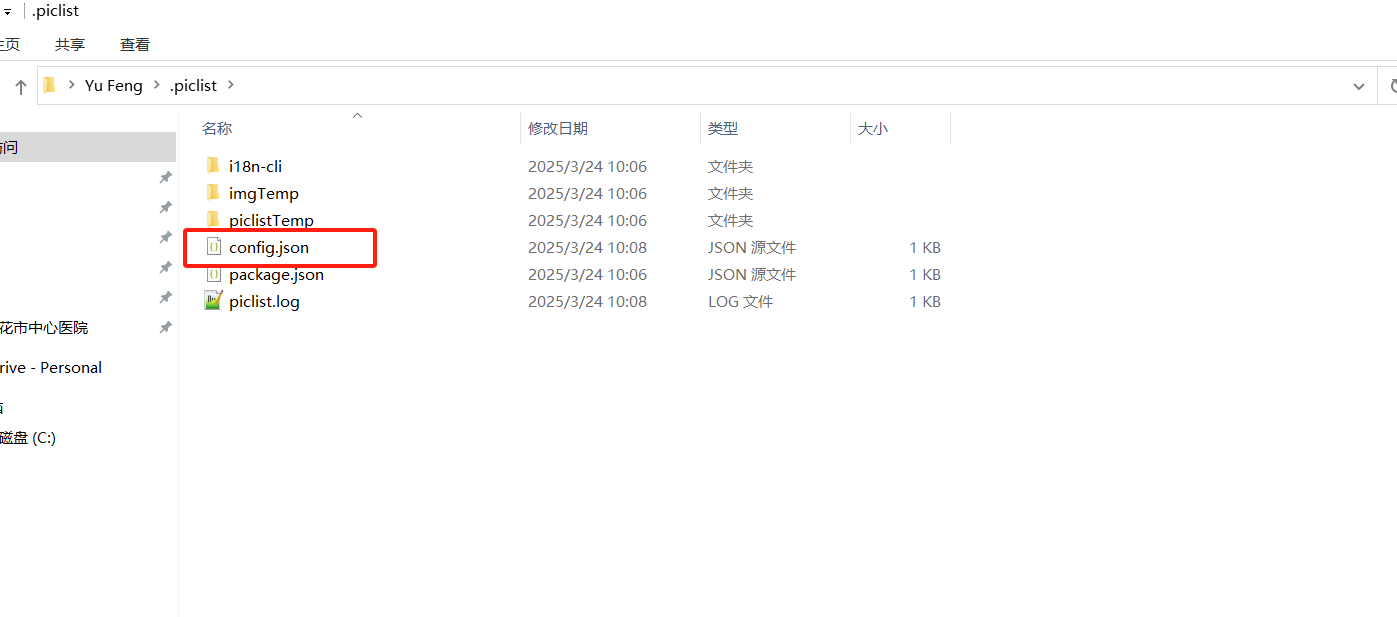Click the pin icon beside 花市中心医院
1397x617 pixels.
(x=165, y=327)
